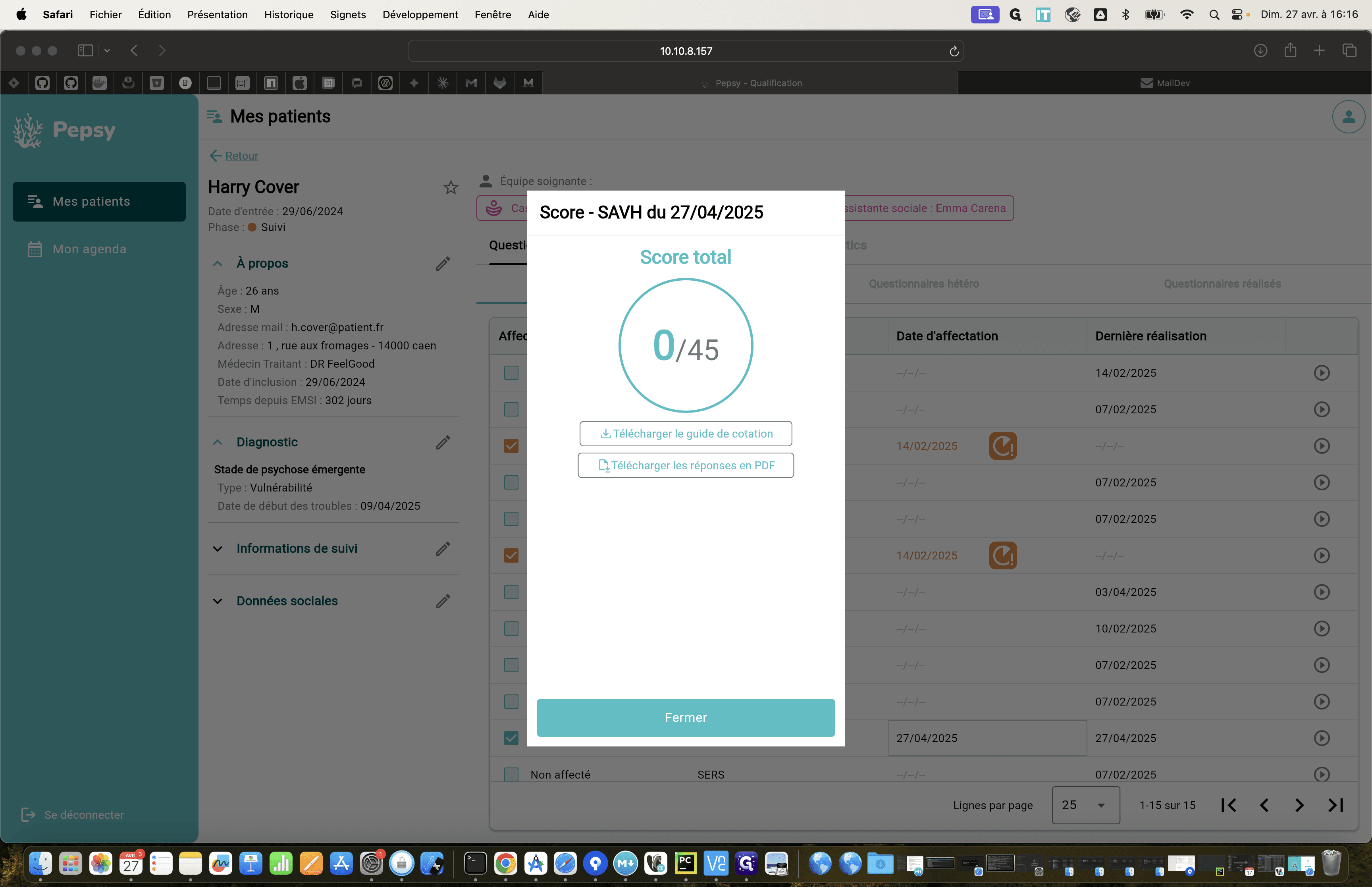
Task: Toggle the Safari sidebar
Action: click(85, 51)
